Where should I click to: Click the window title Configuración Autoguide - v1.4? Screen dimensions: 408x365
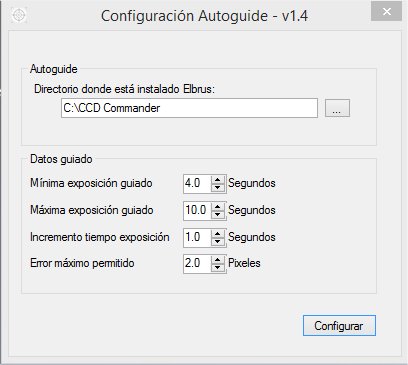(x=204, y=16)
